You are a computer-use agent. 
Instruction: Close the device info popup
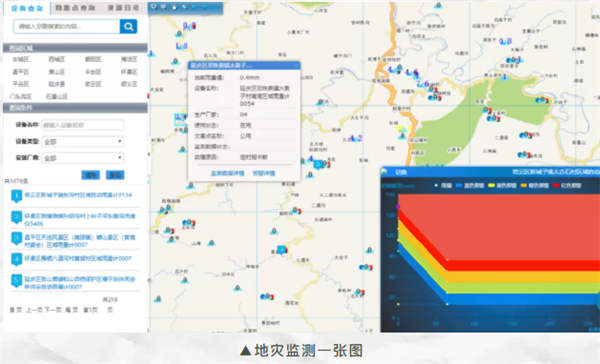(x=296, y=65)
